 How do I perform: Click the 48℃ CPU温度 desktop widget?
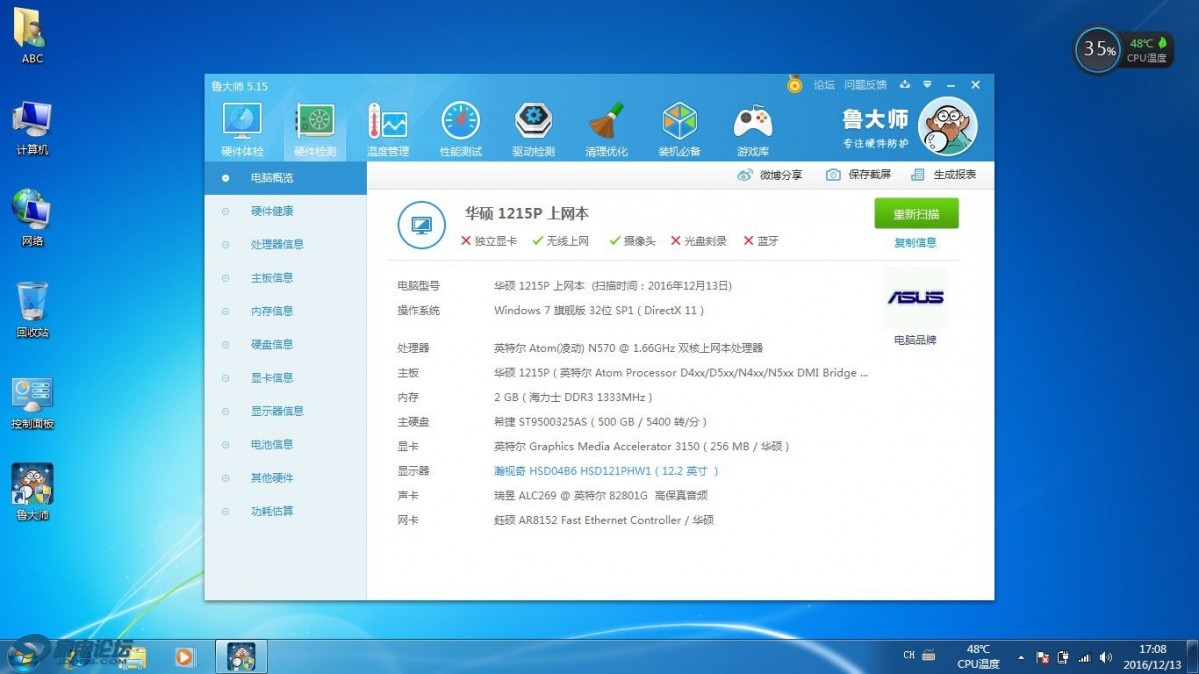(1146, 50)
